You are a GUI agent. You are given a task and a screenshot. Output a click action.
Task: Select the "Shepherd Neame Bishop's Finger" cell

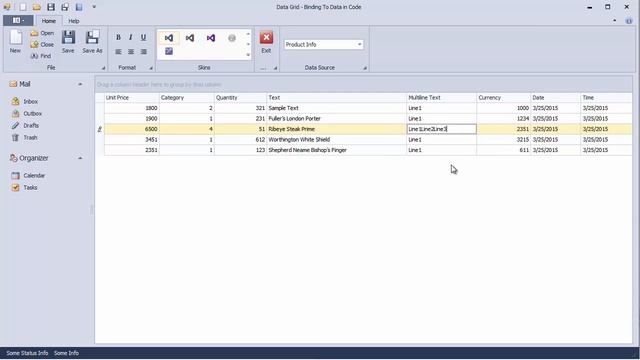[x=337, y=150]
